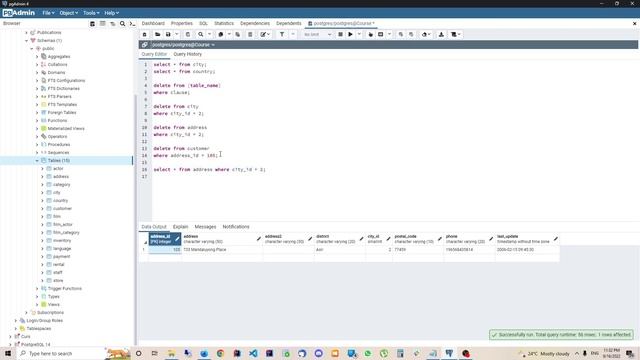Collapse the Tables (15) tree node
Screen dimensions: 640x360
[x=37, y=160]
